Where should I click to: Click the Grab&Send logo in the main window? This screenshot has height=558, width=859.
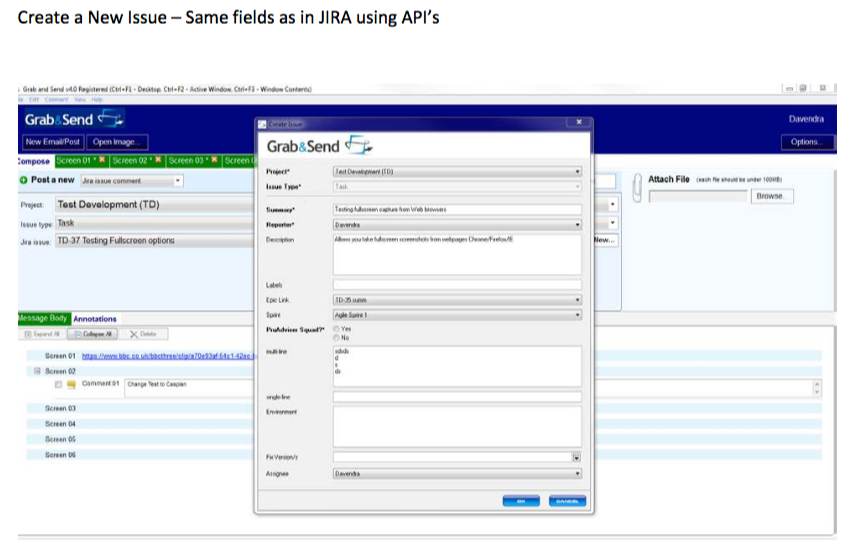point(75,119)
